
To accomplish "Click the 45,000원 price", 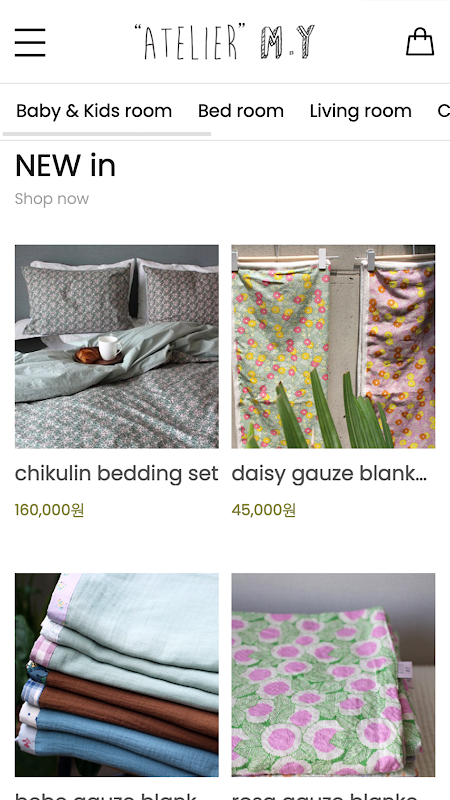I will pos(264,510).
